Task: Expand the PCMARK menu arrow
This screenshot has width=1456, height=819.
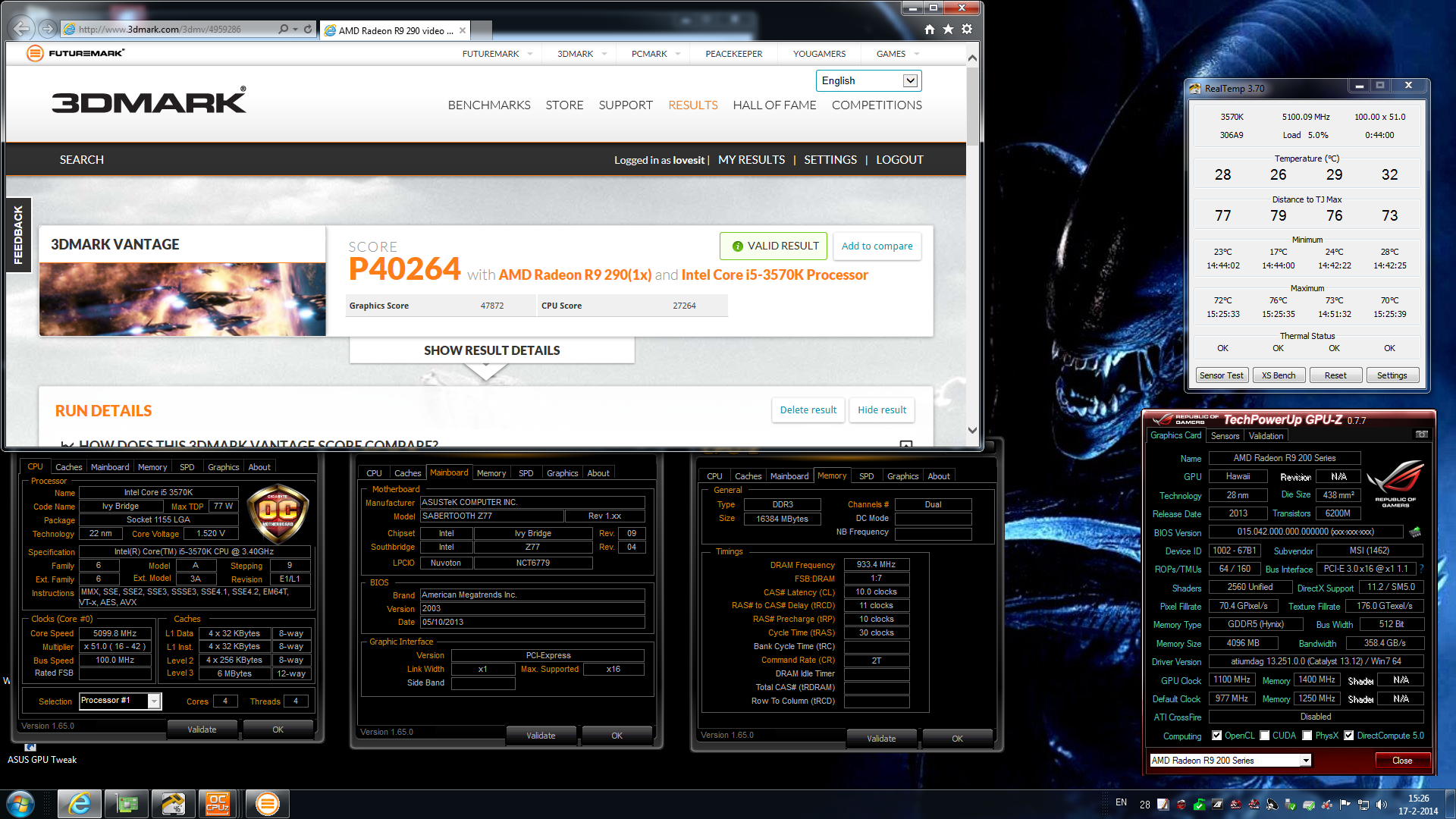Action: [678, 54]
